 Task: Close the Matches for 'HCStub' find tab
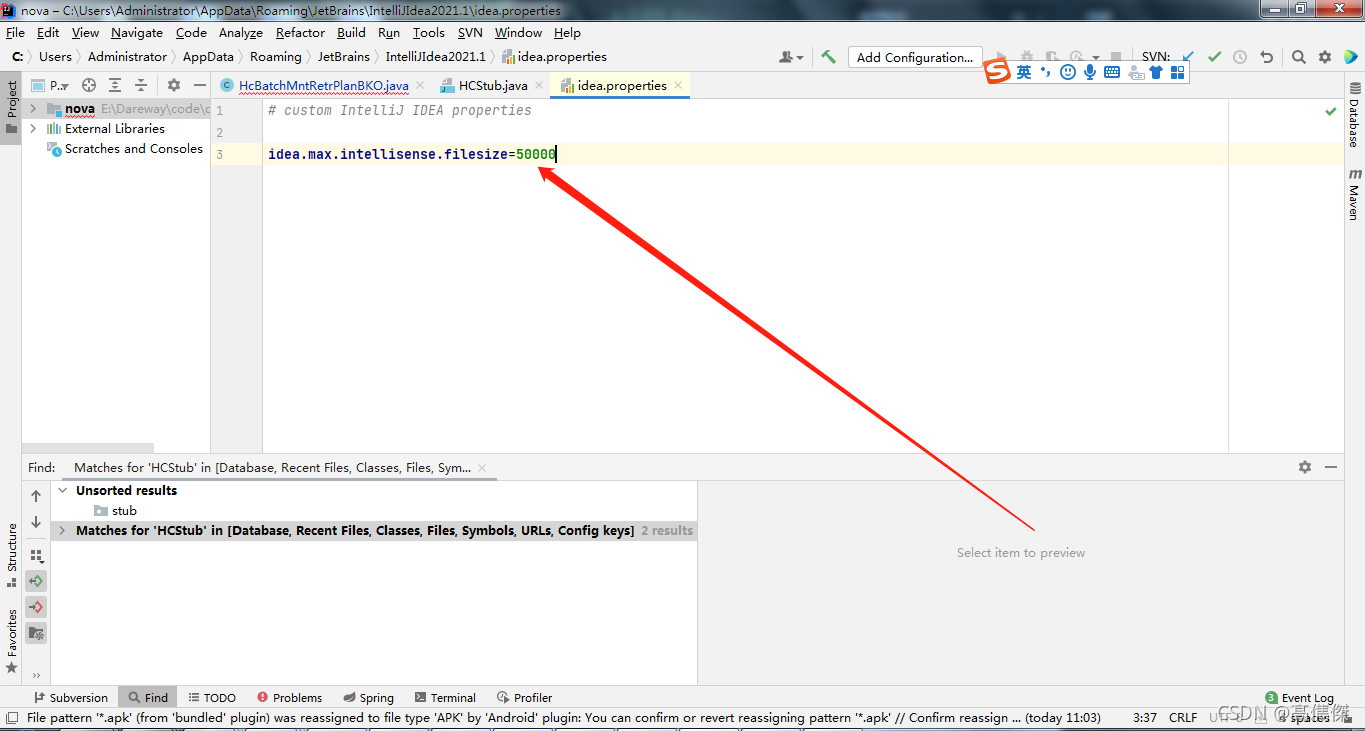(482, 467)
